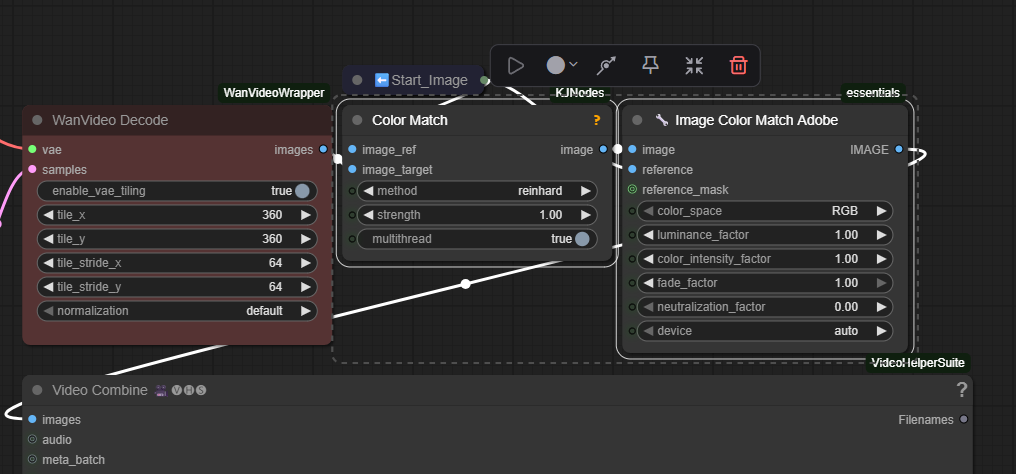This screenshot has width=1016, height=474.
Task: Collapse the Video Combine node dot
Action: click(x=37, y=390)
